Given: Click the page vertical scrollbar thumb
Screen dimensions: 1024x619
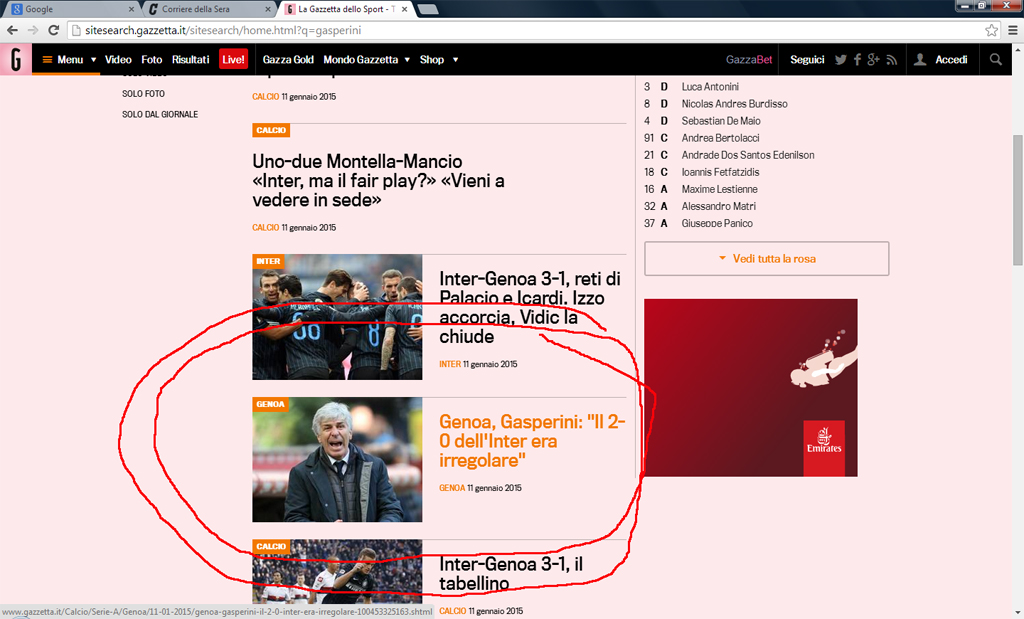Looking at the screenshot, I should 1017,200.
